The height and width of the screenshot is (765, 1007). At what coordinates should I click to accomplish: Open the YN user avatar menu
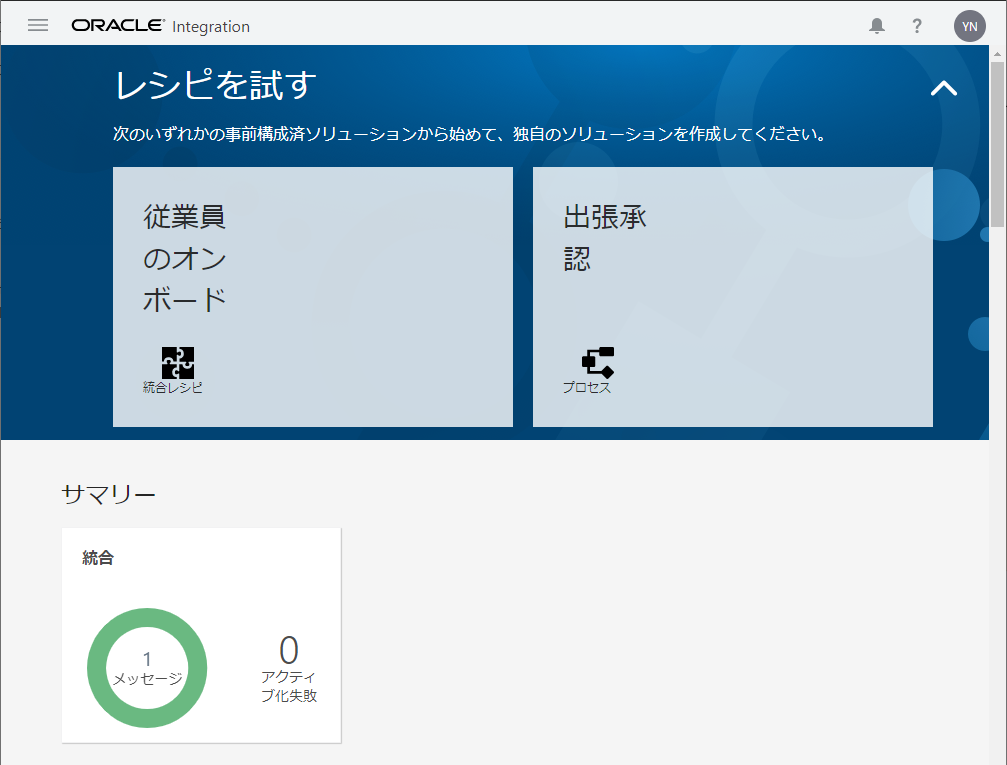tap(969, 26)
